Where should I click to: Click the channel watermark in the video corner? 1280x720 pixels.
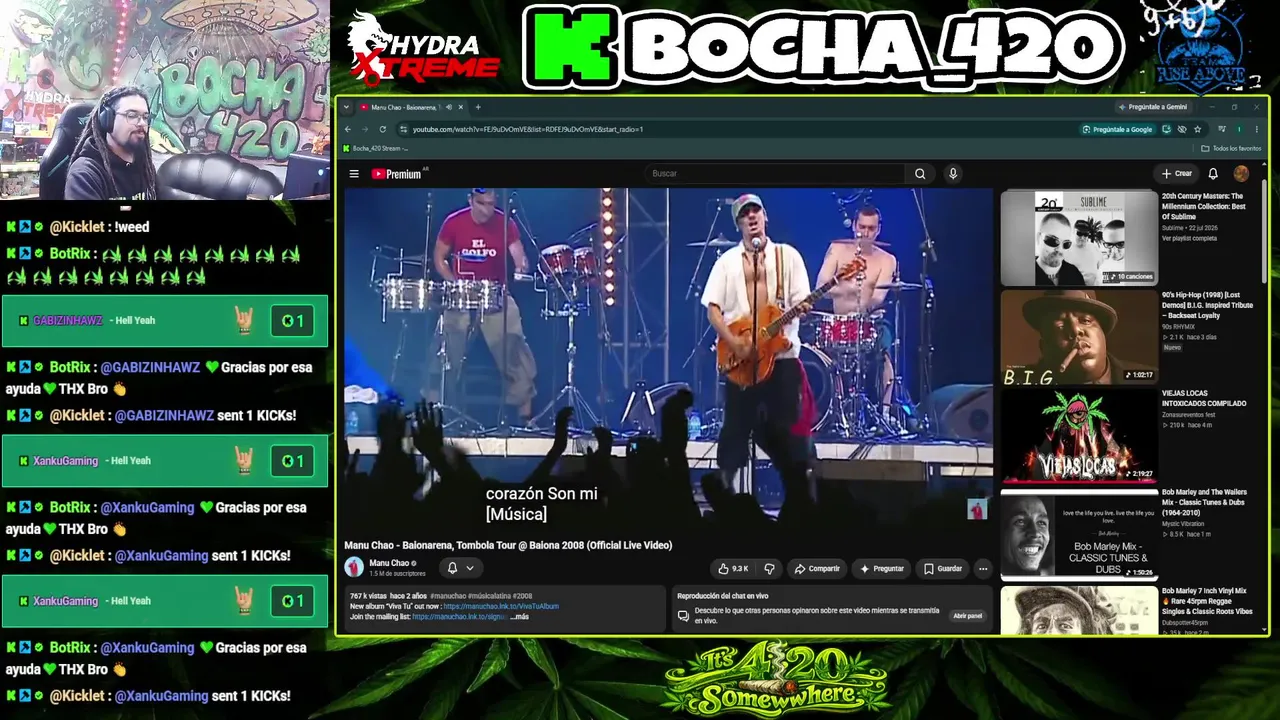977,509
